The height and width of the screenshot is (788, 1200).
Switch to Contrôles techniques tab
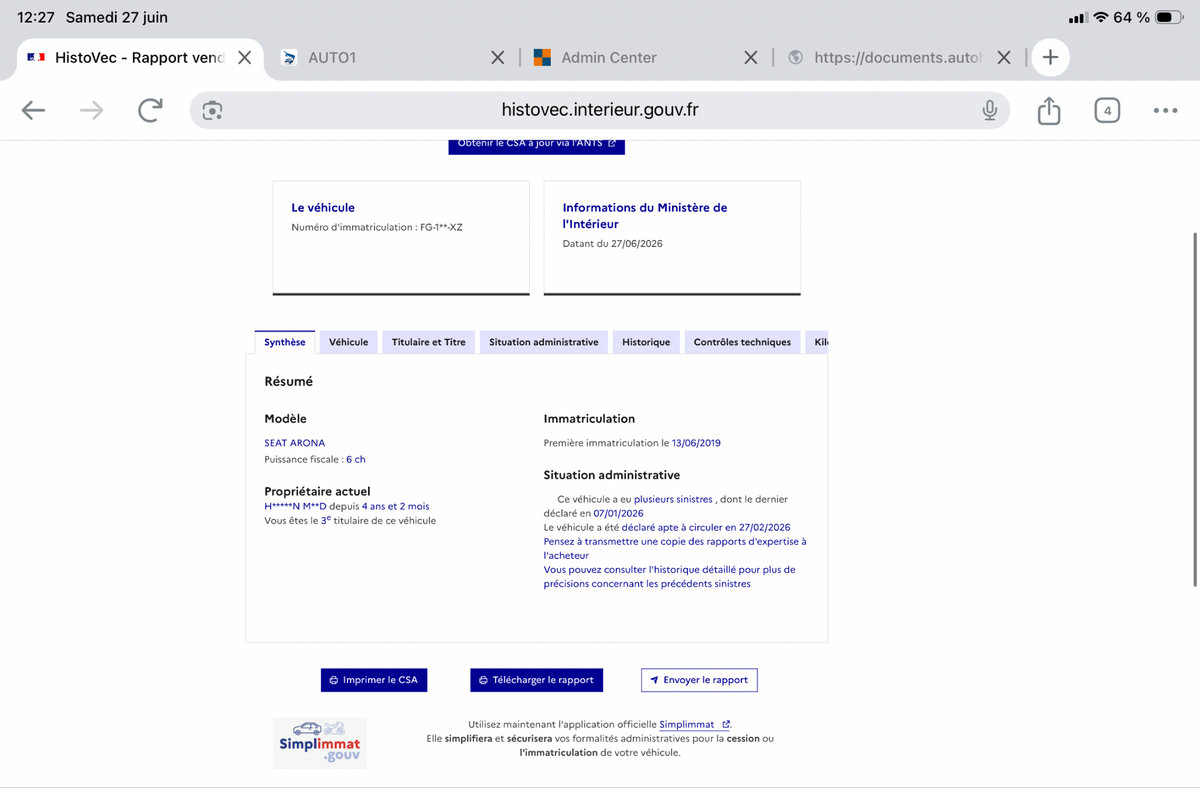[x=742, y=342]
